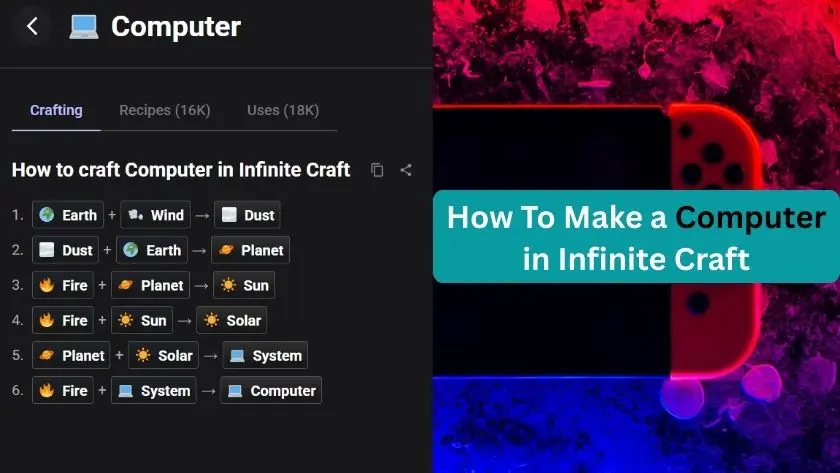
Task: Open Planet result in step 2
Action: point(251,250)
